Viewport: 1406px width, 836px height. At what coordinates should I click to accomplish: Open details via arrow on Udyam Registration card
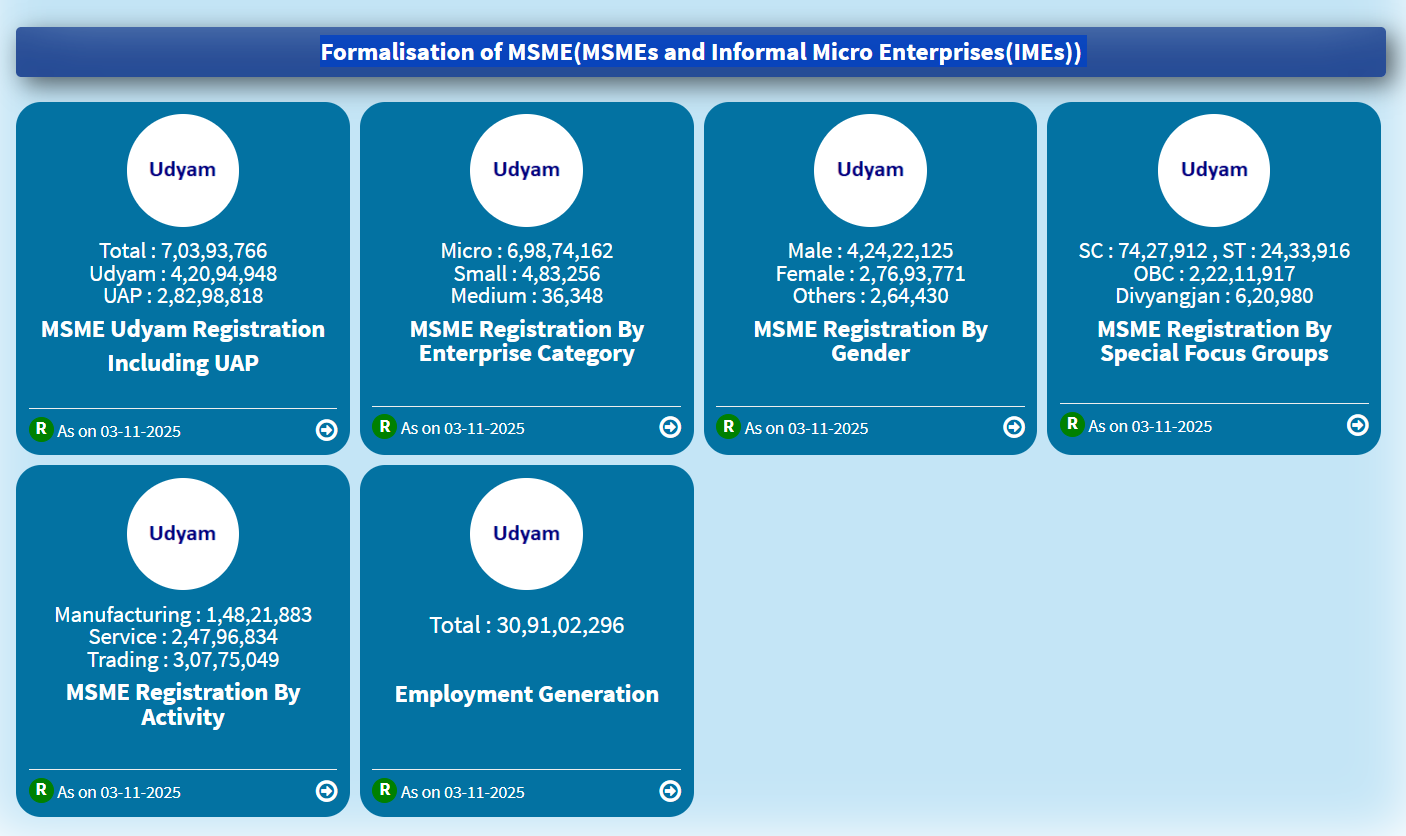click(326, 429)
